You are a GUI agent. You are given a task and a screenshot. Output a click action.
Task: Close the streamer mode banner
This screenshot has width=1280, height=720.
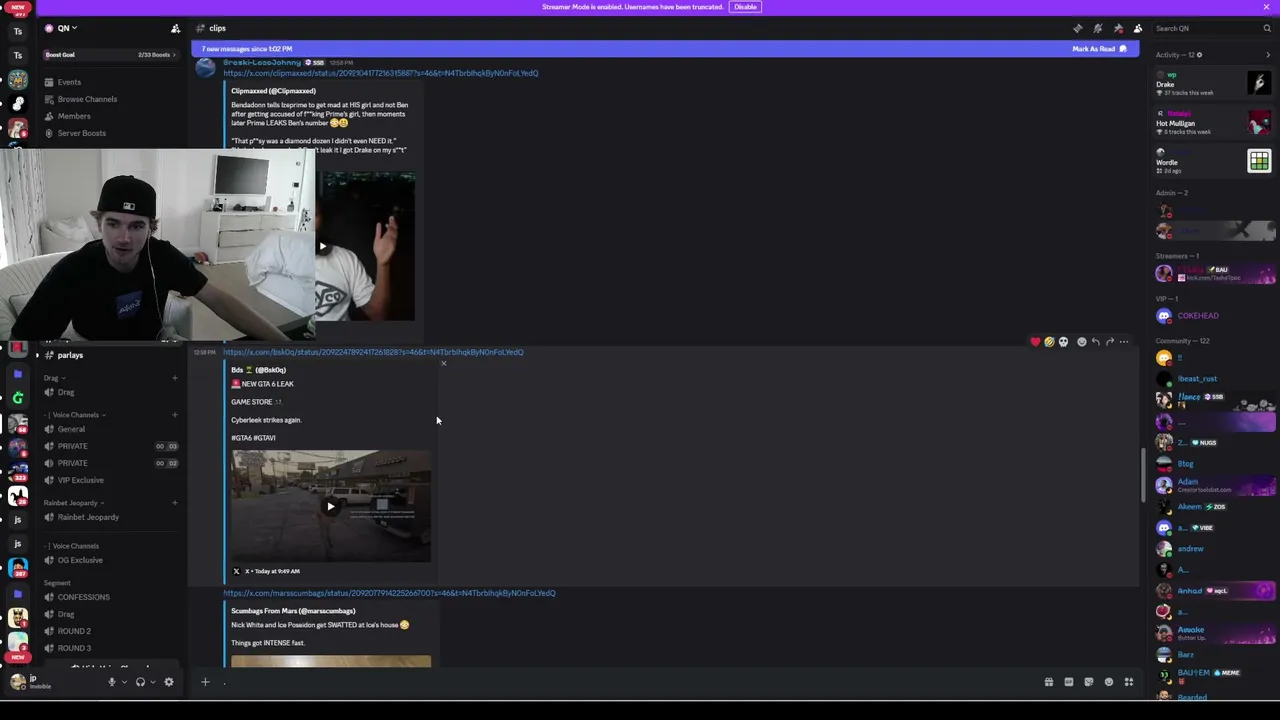tap(1266, 7)
